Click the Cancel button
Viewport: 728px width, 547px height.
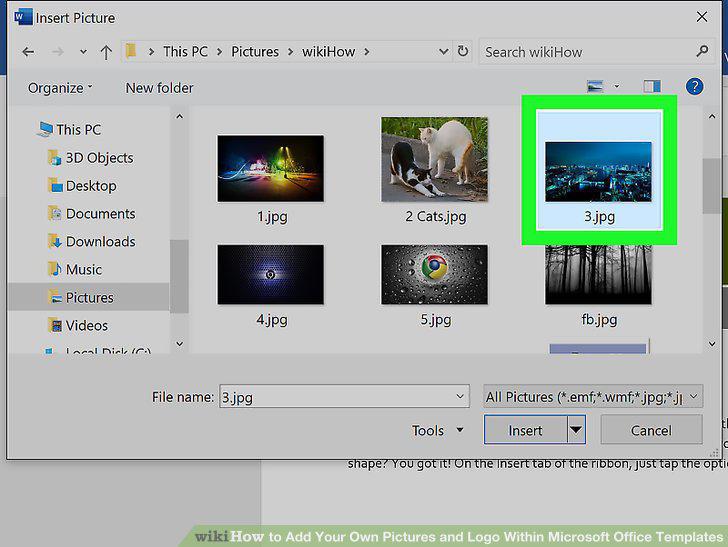pos(651,430)
